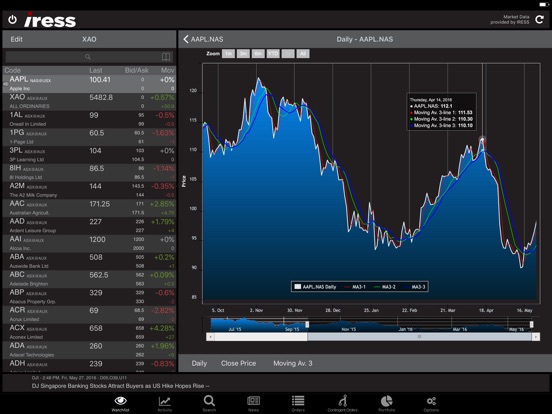Select the ABC Adelaide Brighton row

pyautogui.click(x=89, y=279)
